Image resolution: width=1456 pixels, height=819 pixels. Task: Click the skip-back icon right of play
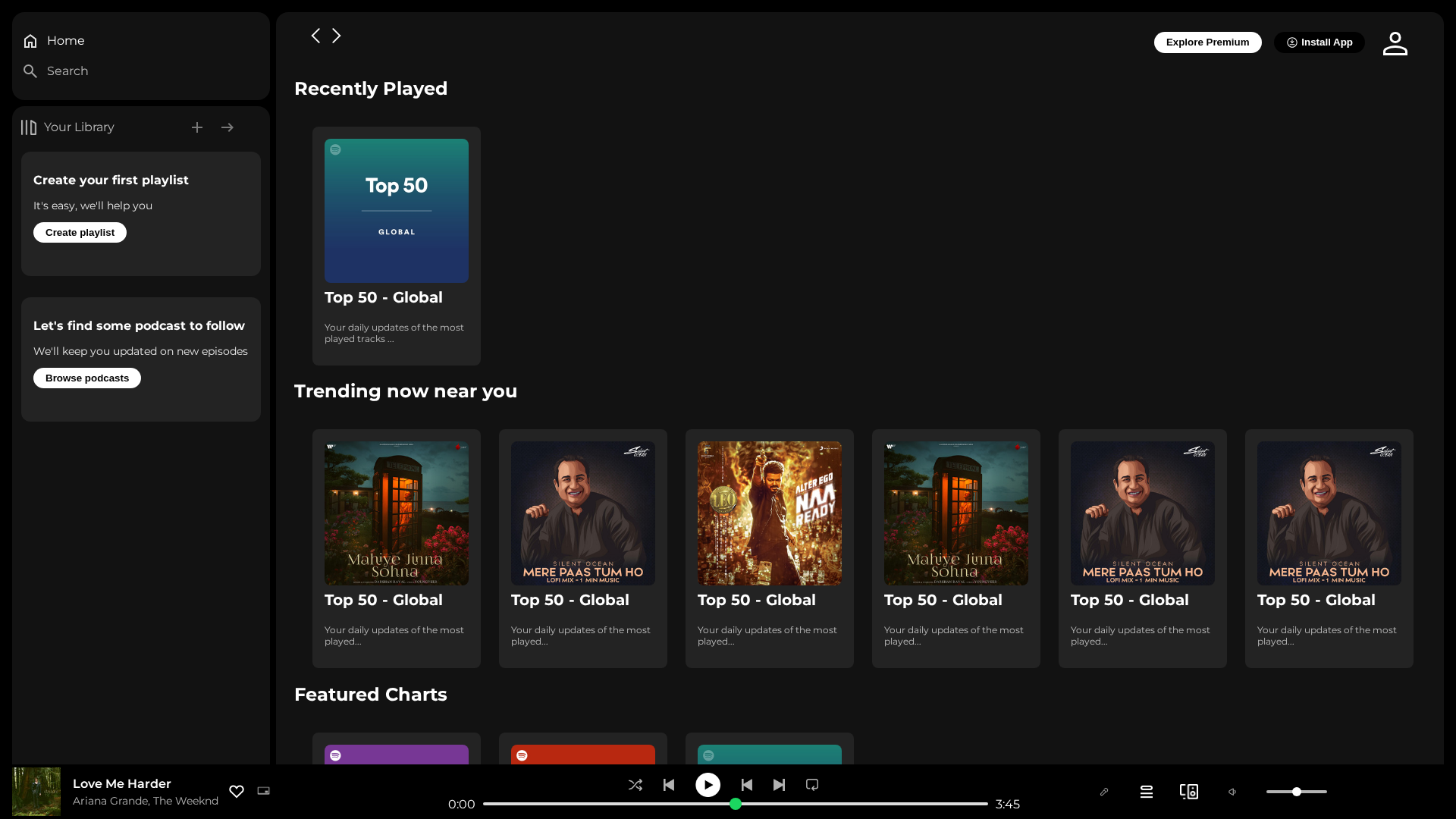pyautogui.click(x=747, y=785)
